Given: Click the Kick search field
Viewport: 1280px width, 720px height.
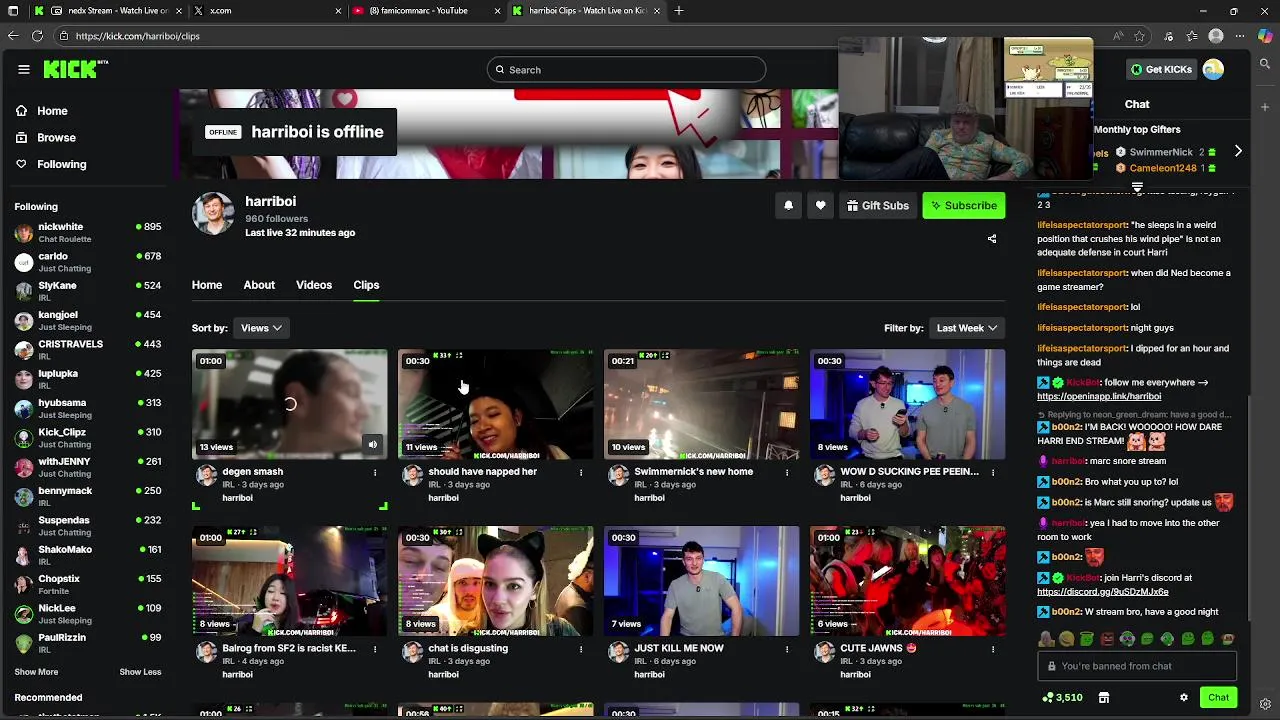Looking at the screenshot, I should point(627,69).
